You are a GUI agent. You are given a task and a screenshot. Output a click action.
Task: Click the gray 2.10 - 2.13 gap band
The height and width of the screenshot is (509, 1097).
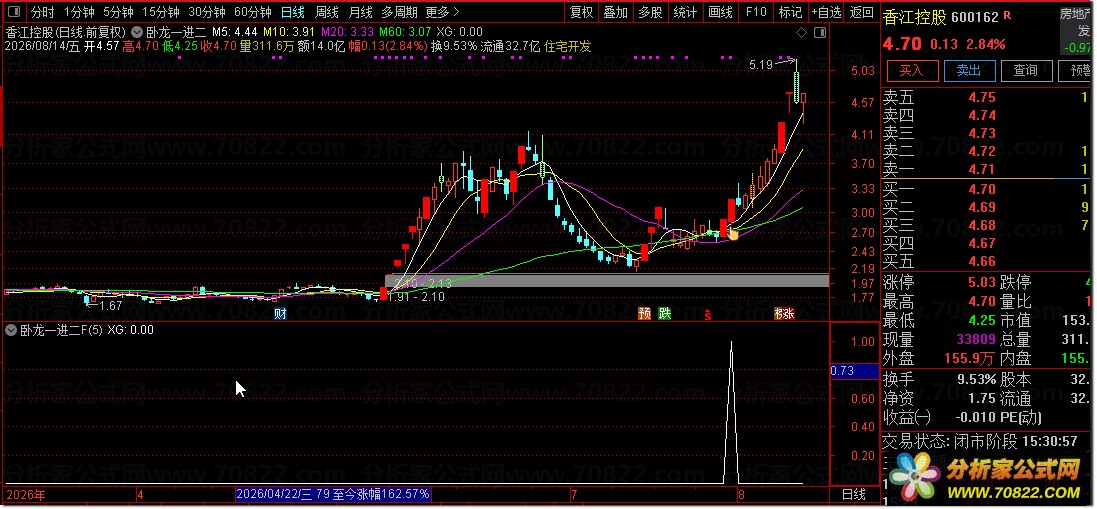tap(607, 280)
